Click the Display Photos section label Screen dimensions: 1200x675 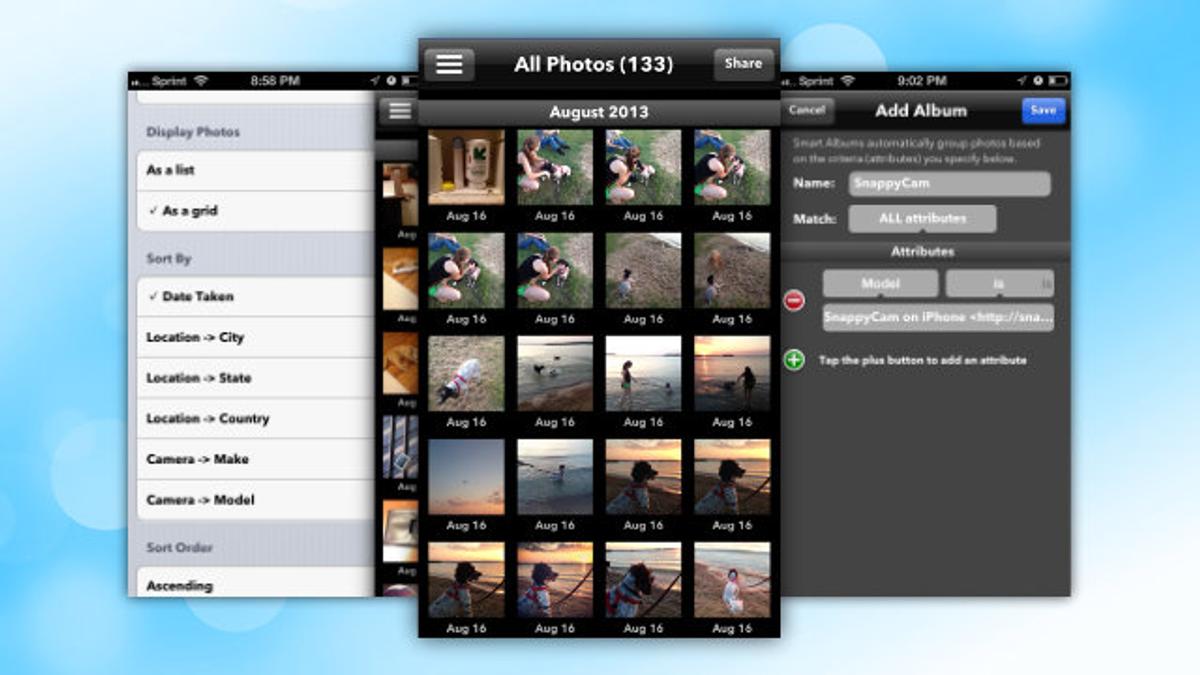pos(193,132)
